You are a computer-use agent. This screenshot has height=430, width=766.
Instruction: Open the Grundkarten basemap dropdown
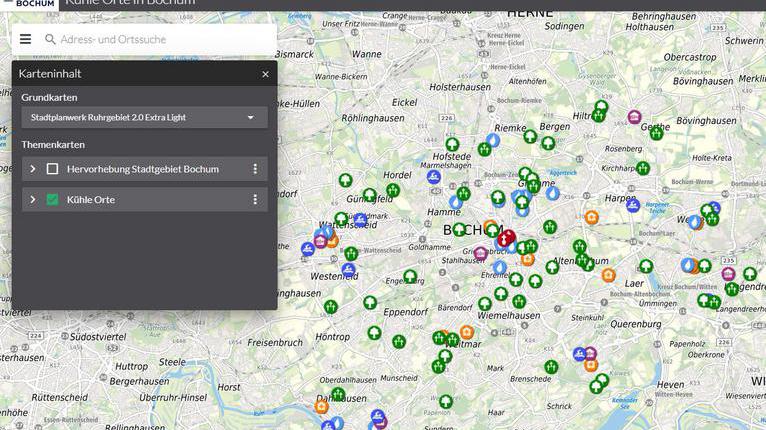[x=145, y=117]
